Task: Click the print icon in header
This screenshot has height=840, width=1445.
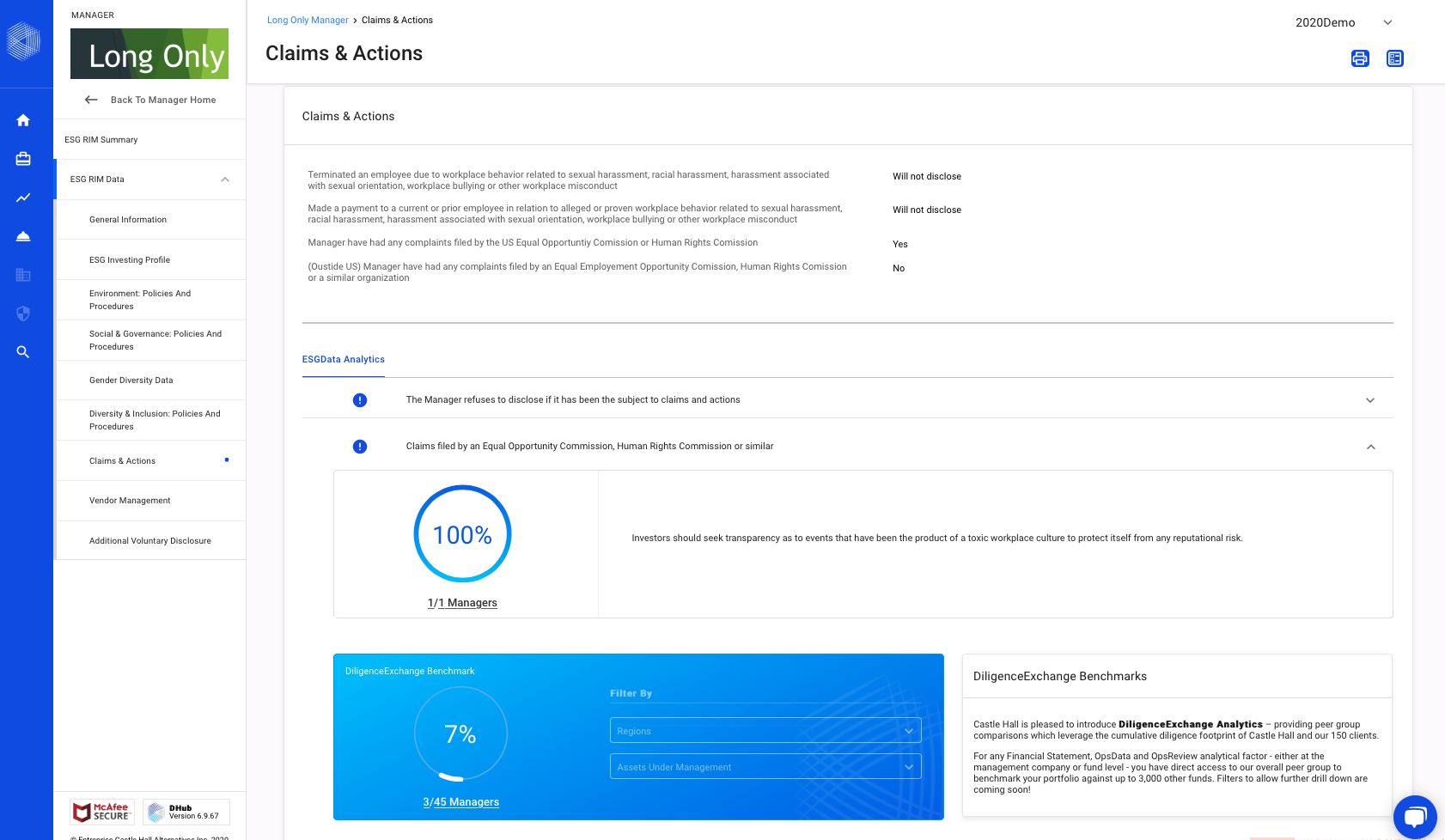Action: 1360,58
